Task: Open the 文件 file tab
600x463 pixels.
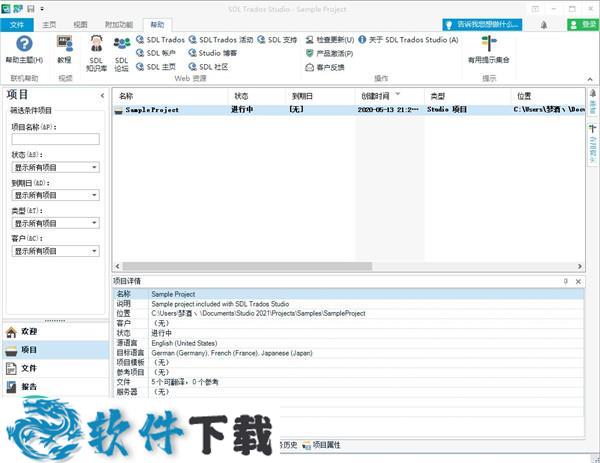Action: pos(17,25)
